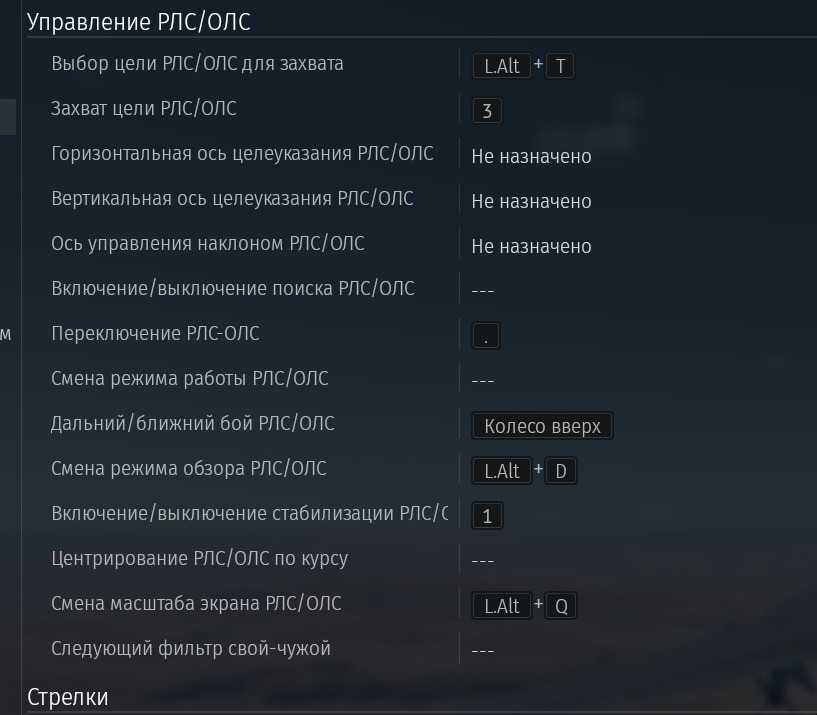
Task: Click empty binding for 'Центрирование РЛС/ОЛС по курсу'
Action: coord(482,560)
